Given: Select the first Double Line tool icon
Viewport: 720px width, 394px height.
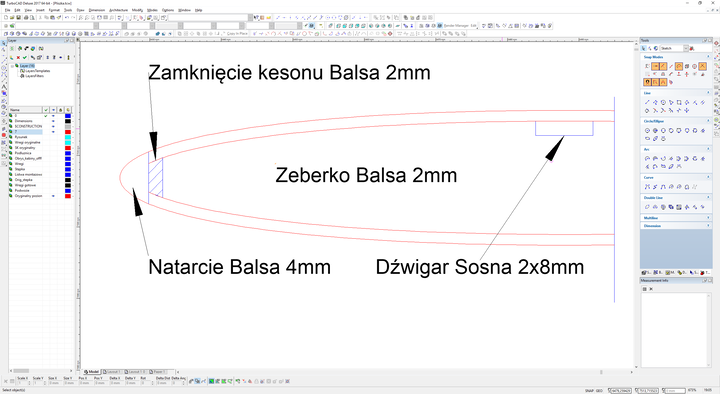Looking at the screenshot, I should coord(647,207).
